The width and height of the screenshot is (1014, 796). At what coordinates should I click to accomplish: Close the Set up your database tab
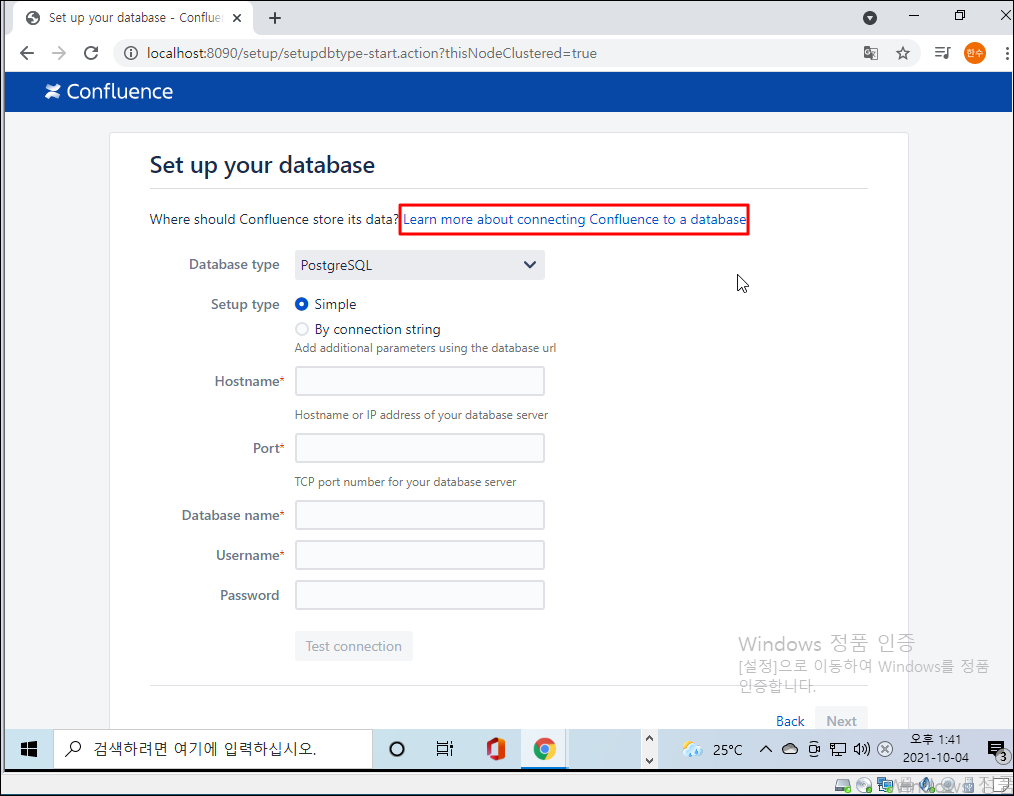(237, 18)
